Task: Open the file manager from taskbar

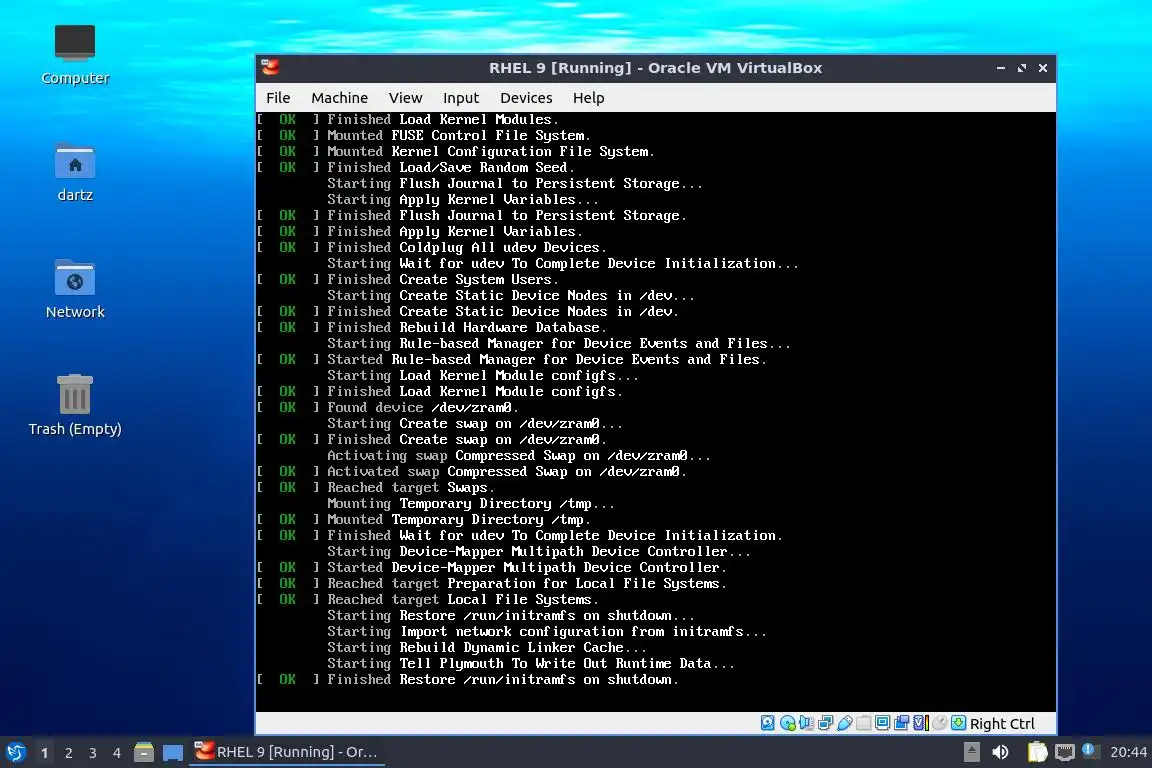Action: point(144,753)
